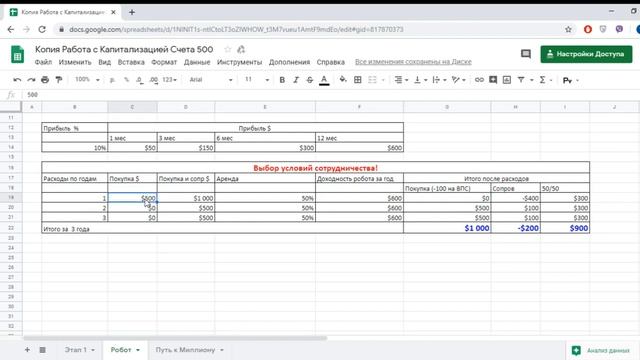Undo the last action in toolbar
640x360 pixels.
tap(17, 80)
